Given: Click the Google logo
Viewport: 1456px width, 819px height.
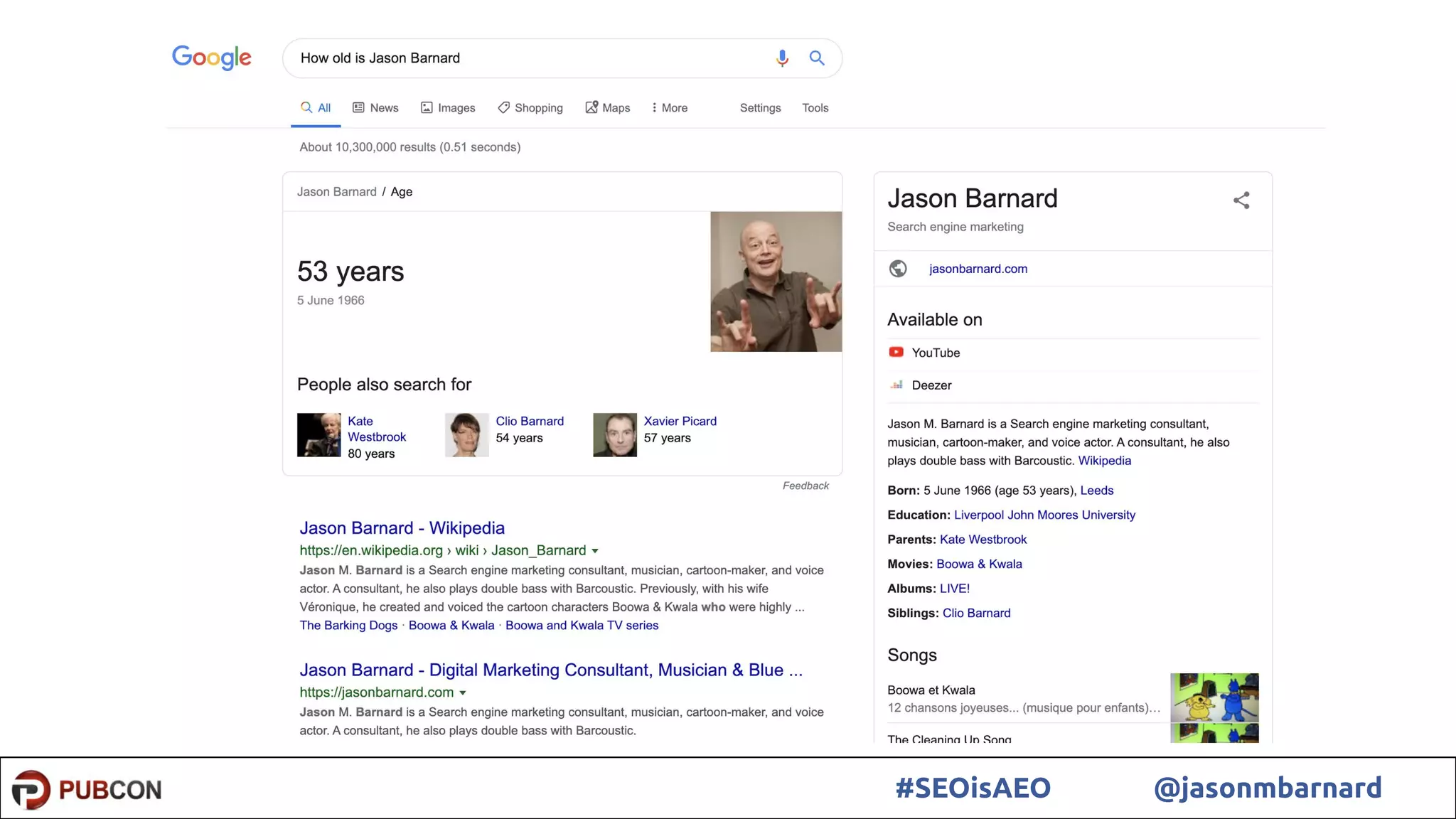Looking at the screenshot, I should click(x=211, y=58).
